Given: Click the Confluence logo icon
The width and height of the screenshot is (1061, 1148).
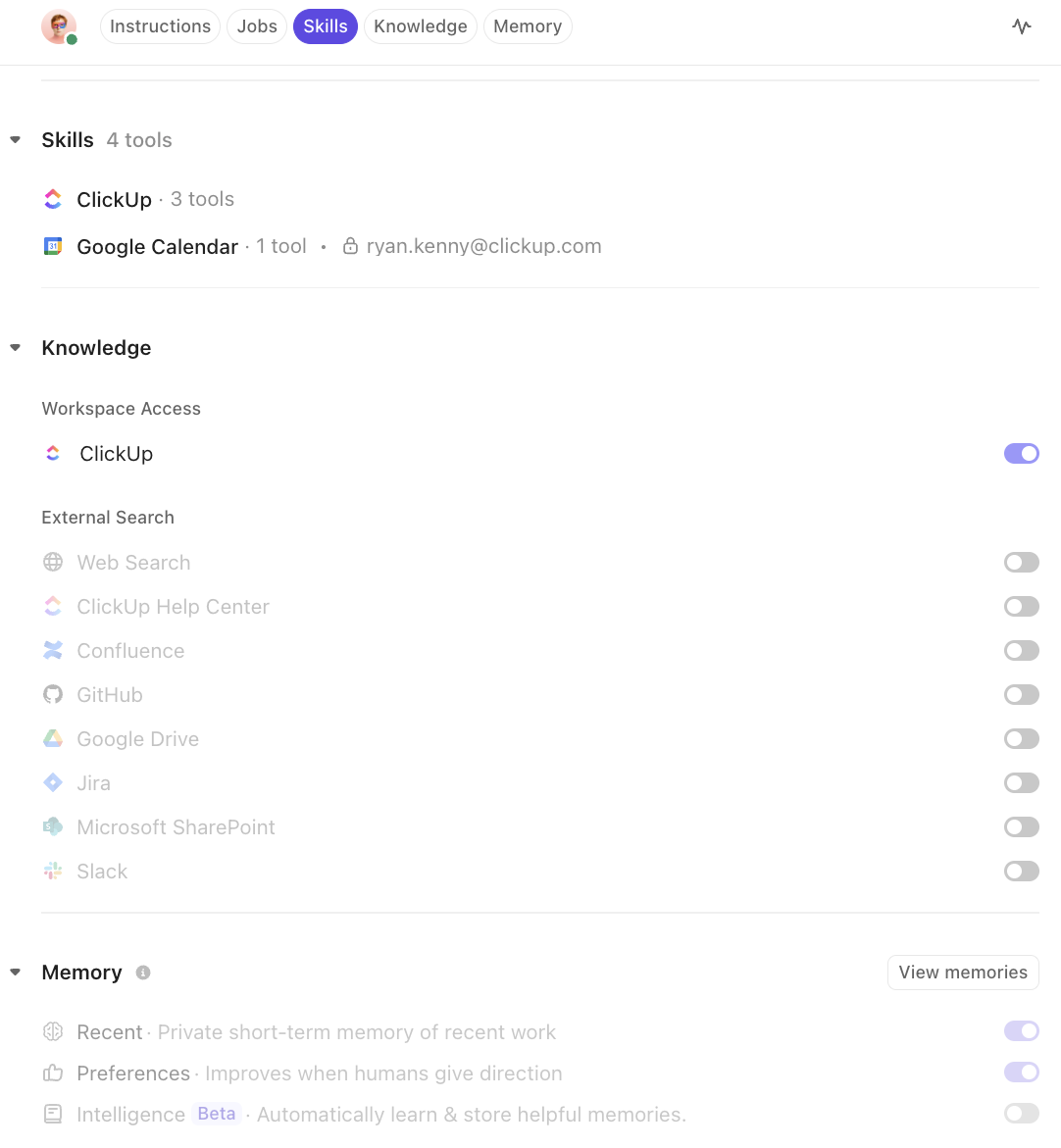Looking at the screenshot, I should coord(53,651).
